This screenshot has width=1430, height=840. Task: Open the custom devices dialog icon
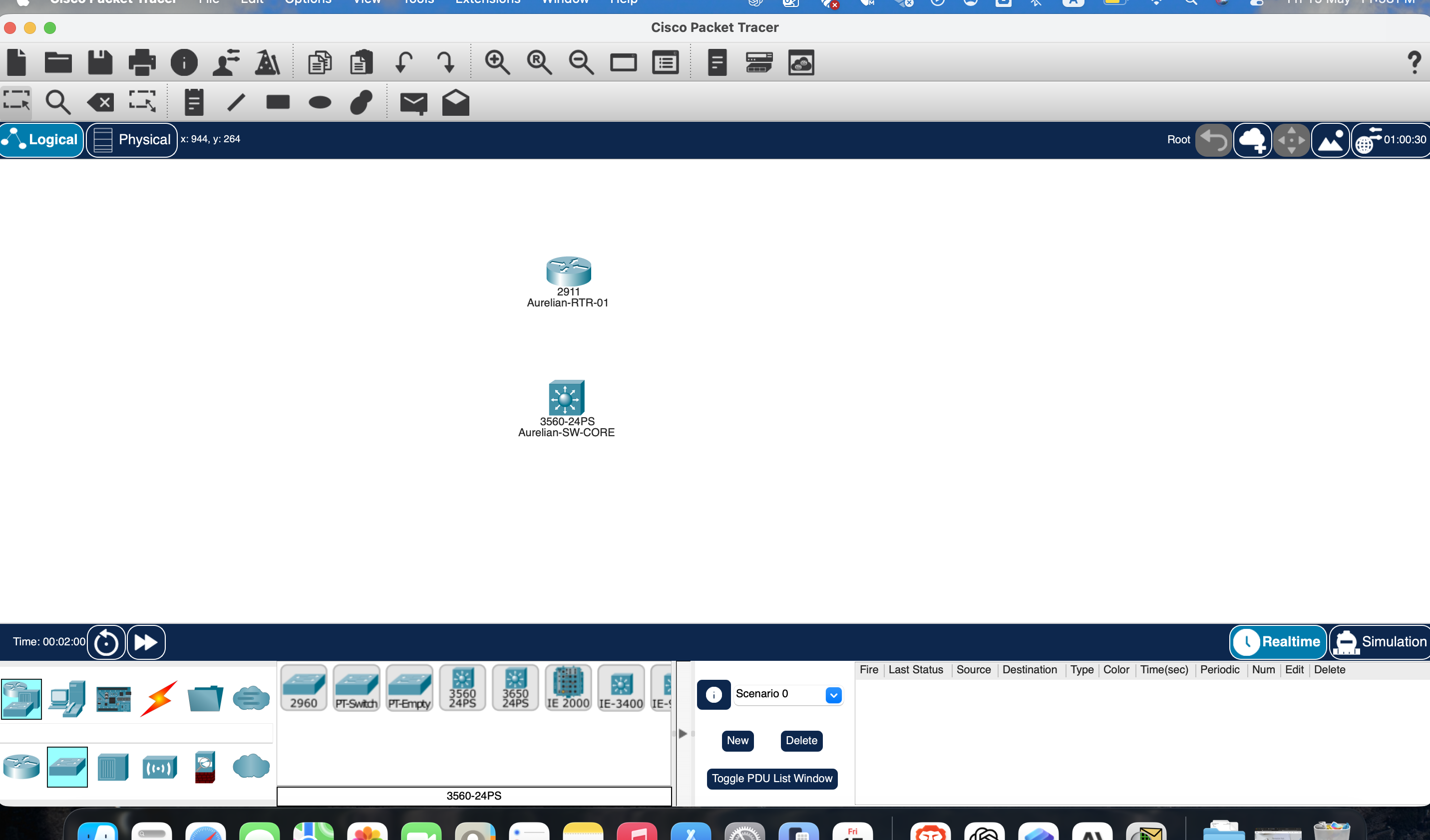click(665, 62)
